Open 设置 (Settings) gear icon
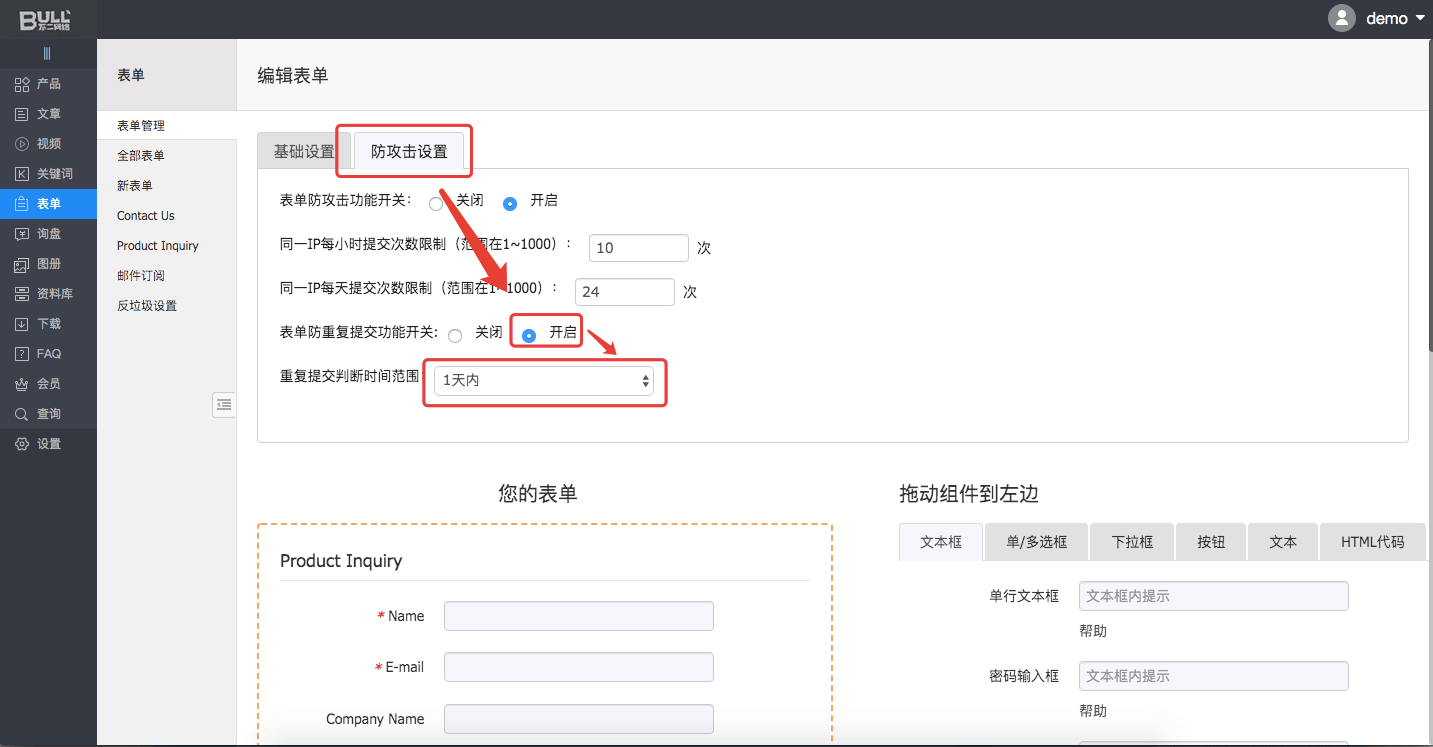The width and height of the screenshot is (1433, 747). 22,444
